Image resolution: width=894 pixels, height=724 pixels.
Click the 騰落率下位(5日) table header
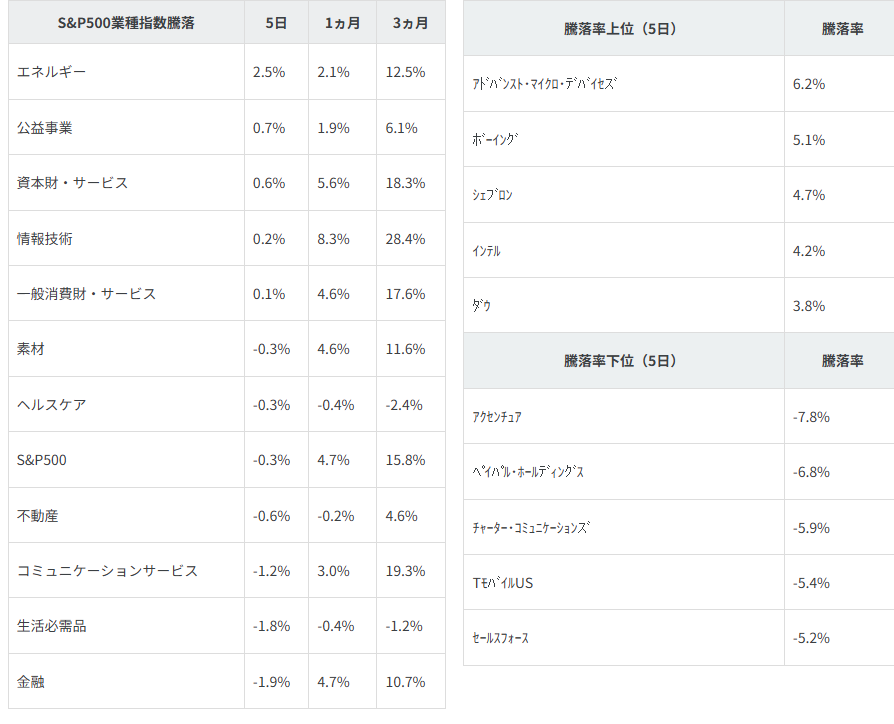click(621, 361)
